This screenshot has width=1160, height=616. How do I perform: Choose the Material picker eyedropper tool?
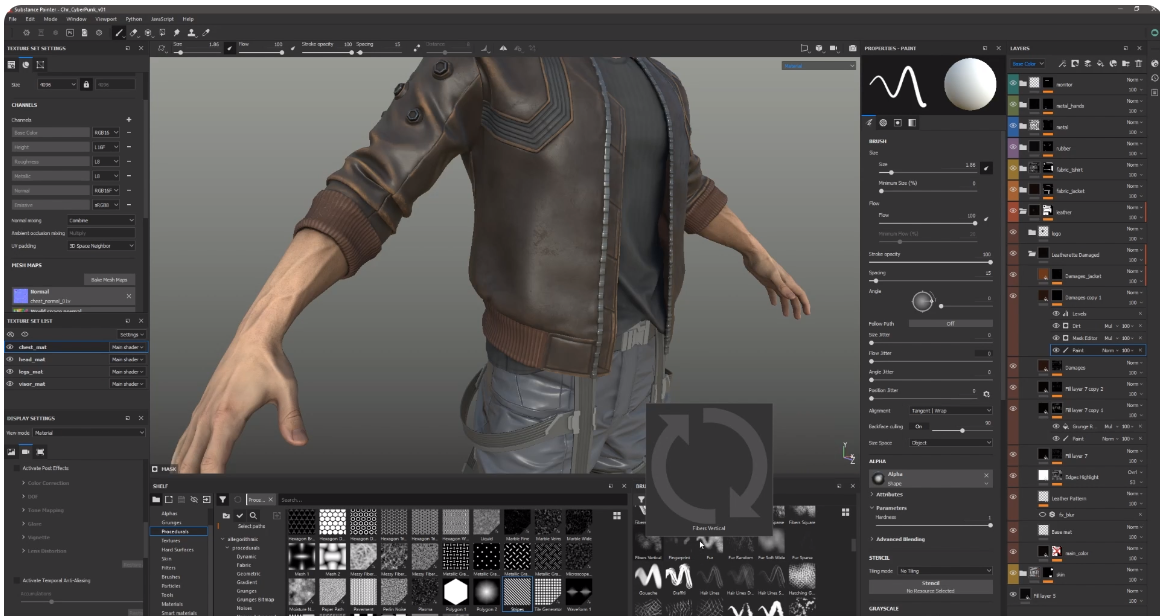coord(206,33)
